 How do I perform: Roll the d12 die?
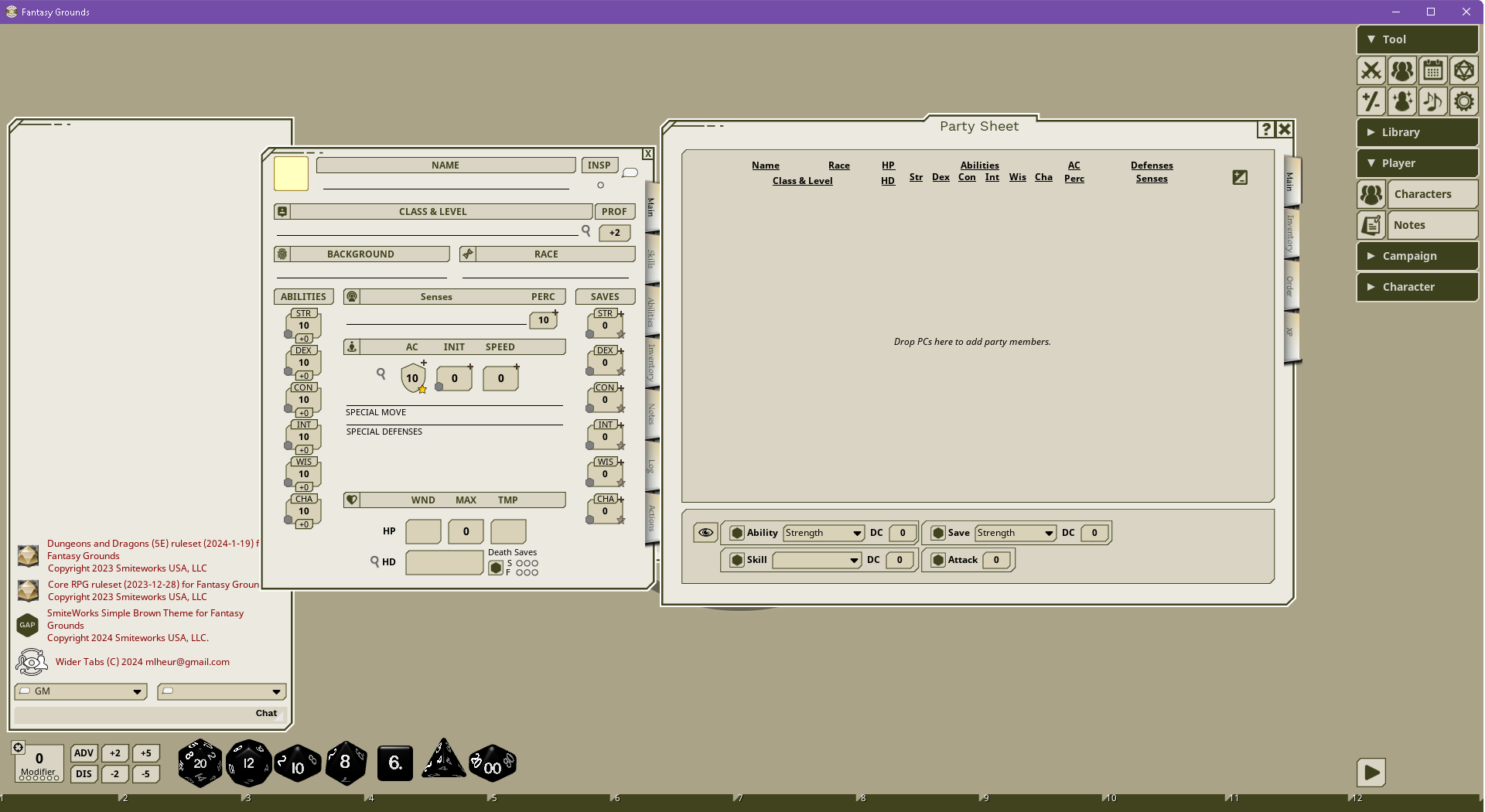coord(248,763)
